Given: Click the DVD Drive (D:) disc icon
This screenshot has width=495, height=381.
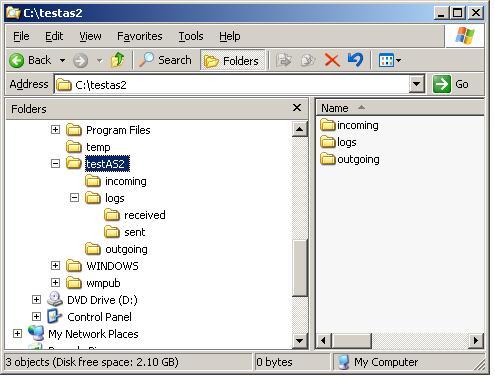Looking at the screenshot, I should pyautogui.click(x=55, y=299).
